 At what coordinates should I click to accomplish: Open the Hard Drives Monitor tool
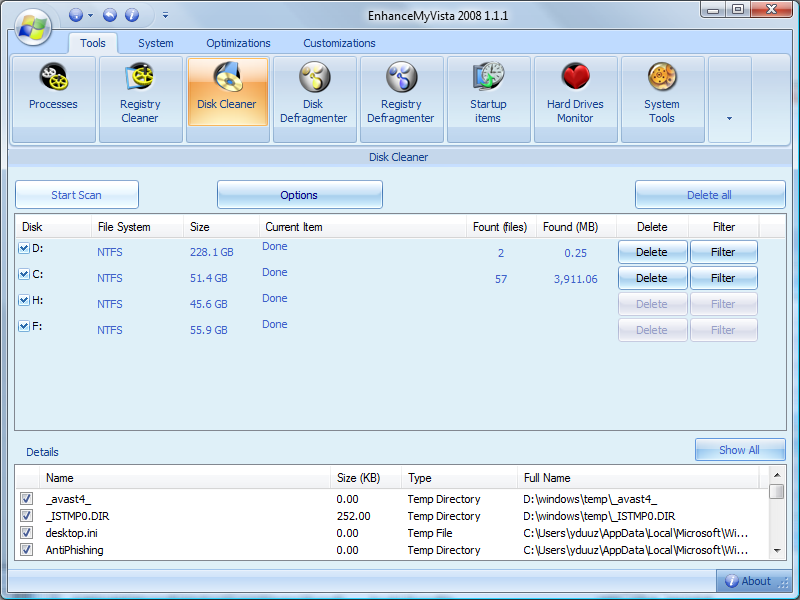[576, 99]
